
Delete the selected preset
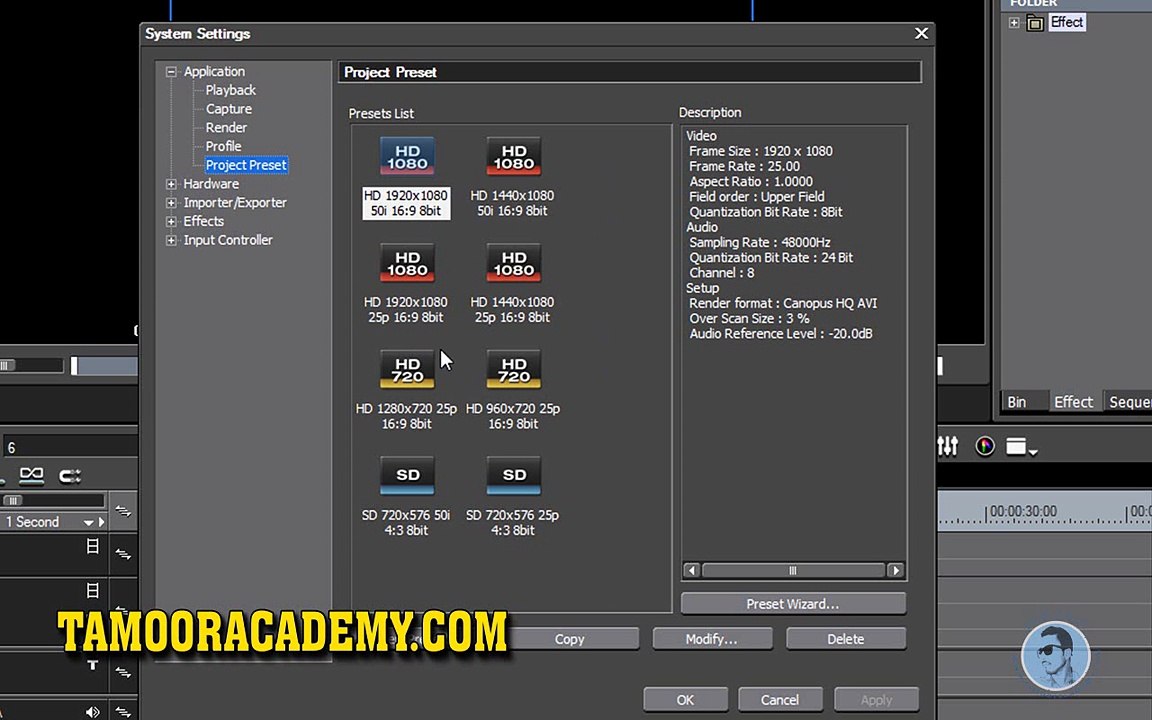846,639
